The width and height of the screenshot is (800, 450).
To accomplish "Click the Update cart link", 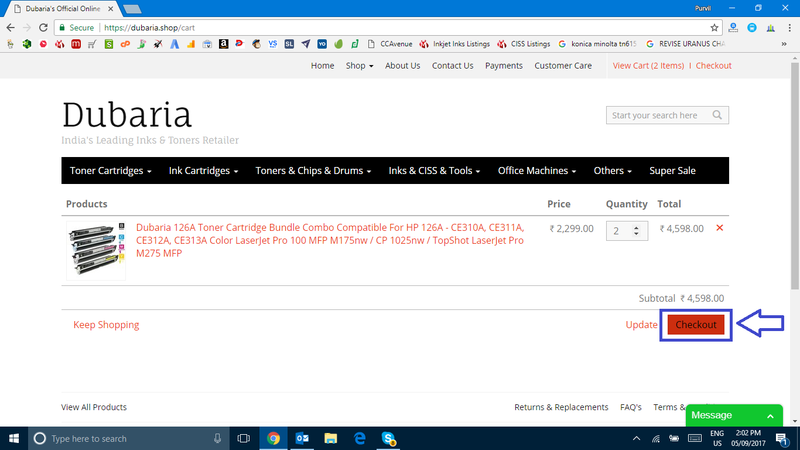I will coord(641,324).
